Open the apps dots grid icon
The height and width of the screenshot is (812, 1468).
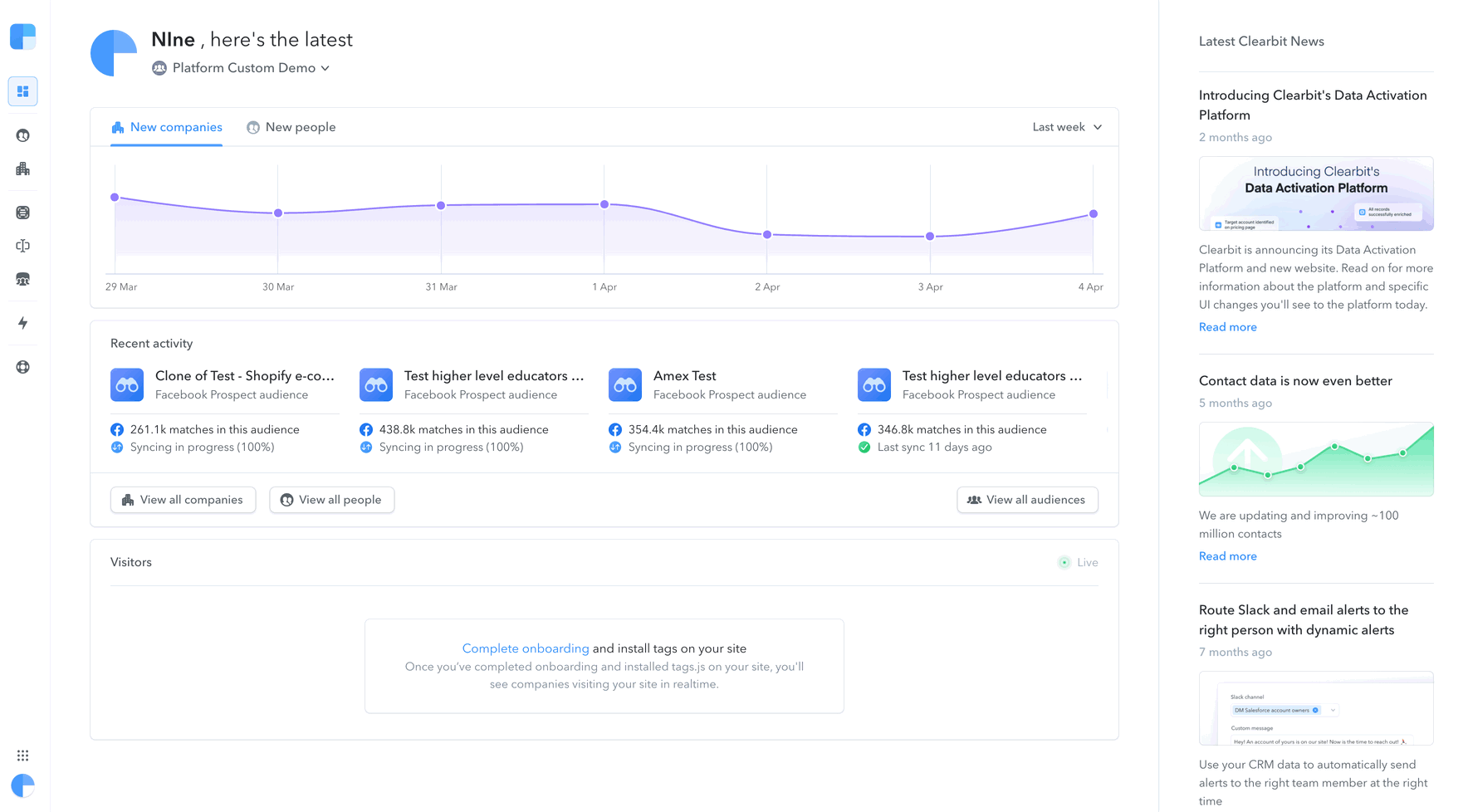(x=22, y=756)
